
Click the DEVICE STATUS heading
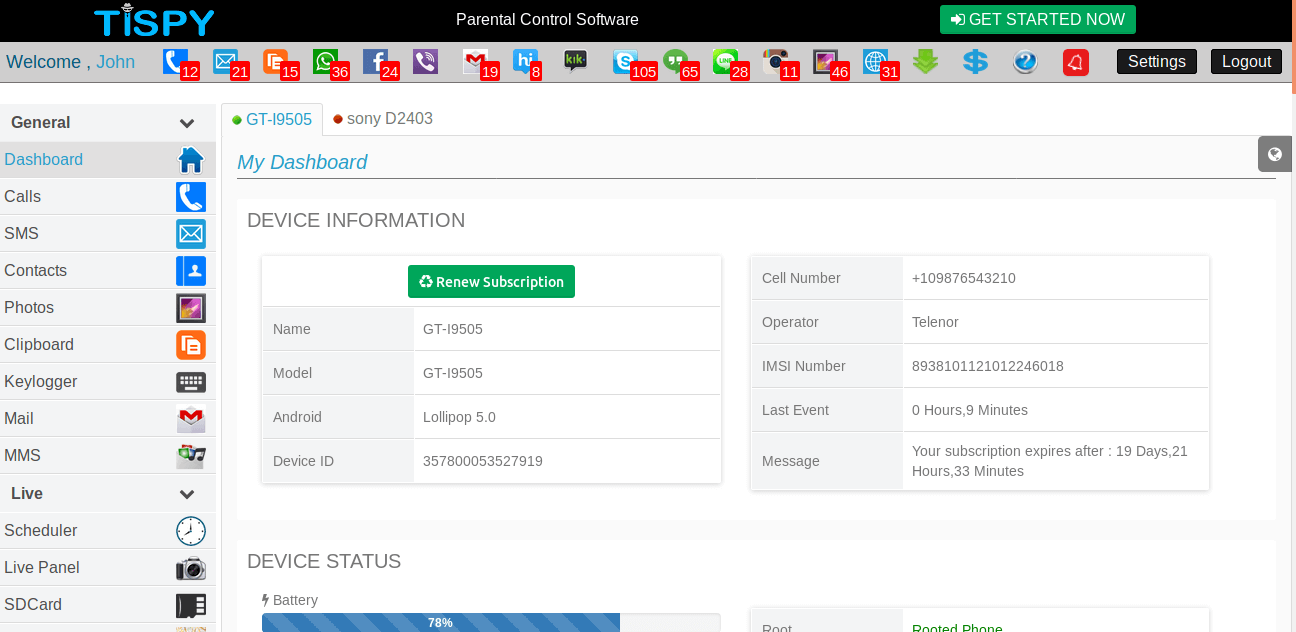pos(324,561)
